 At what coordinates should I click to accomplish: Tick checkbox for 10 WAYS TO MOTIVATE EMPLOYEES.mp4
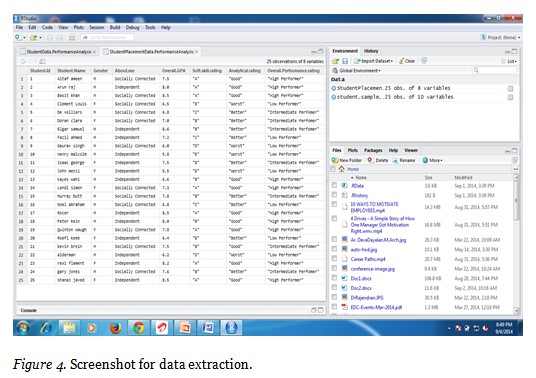pyautogui.click(x=334, y=204)
